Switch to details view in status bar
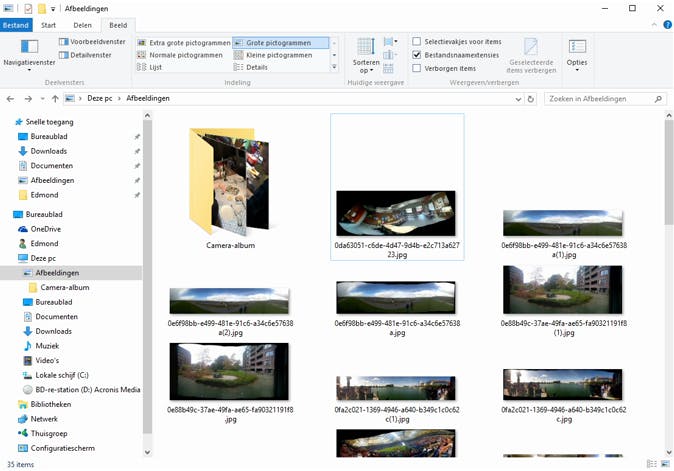This screenshot has height=471, width=674. pyautogui.click(x=652, y=464)
